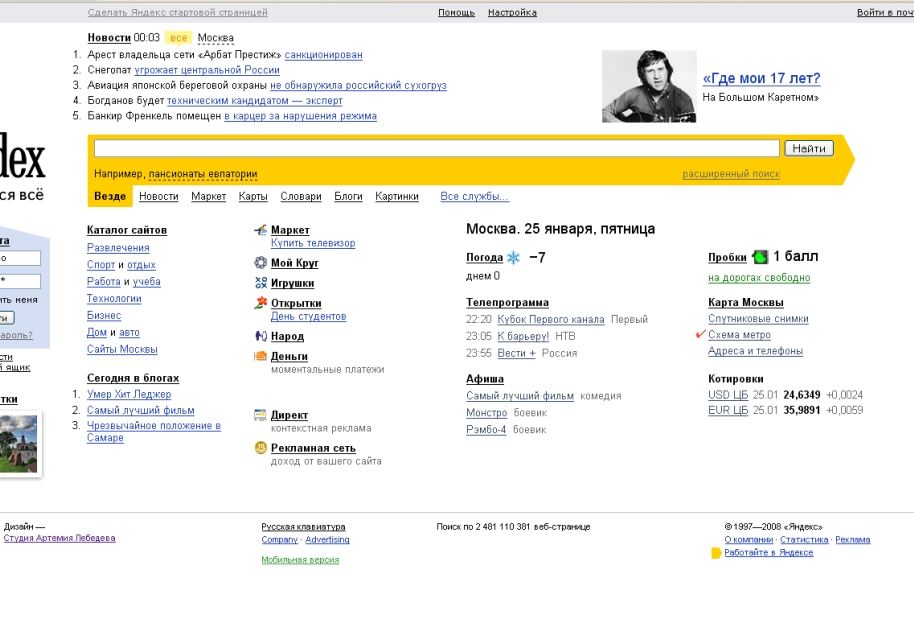Open the Настройка link in top bar

tap(512, 12)
